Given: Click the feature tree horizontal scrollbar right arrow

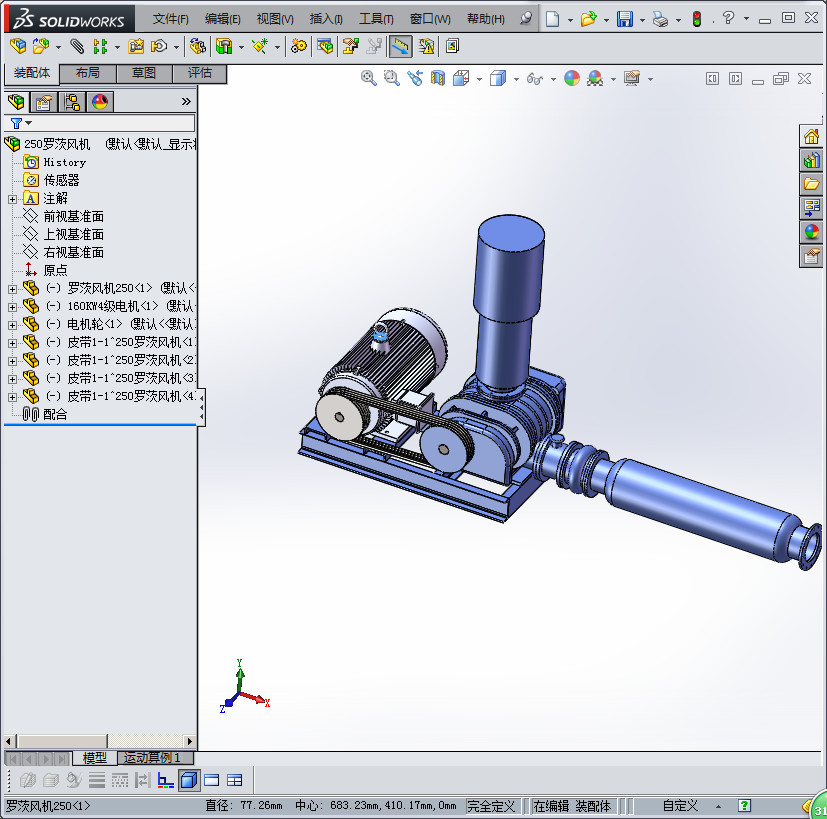Looking at the screenshot, I should click(190, 741).
